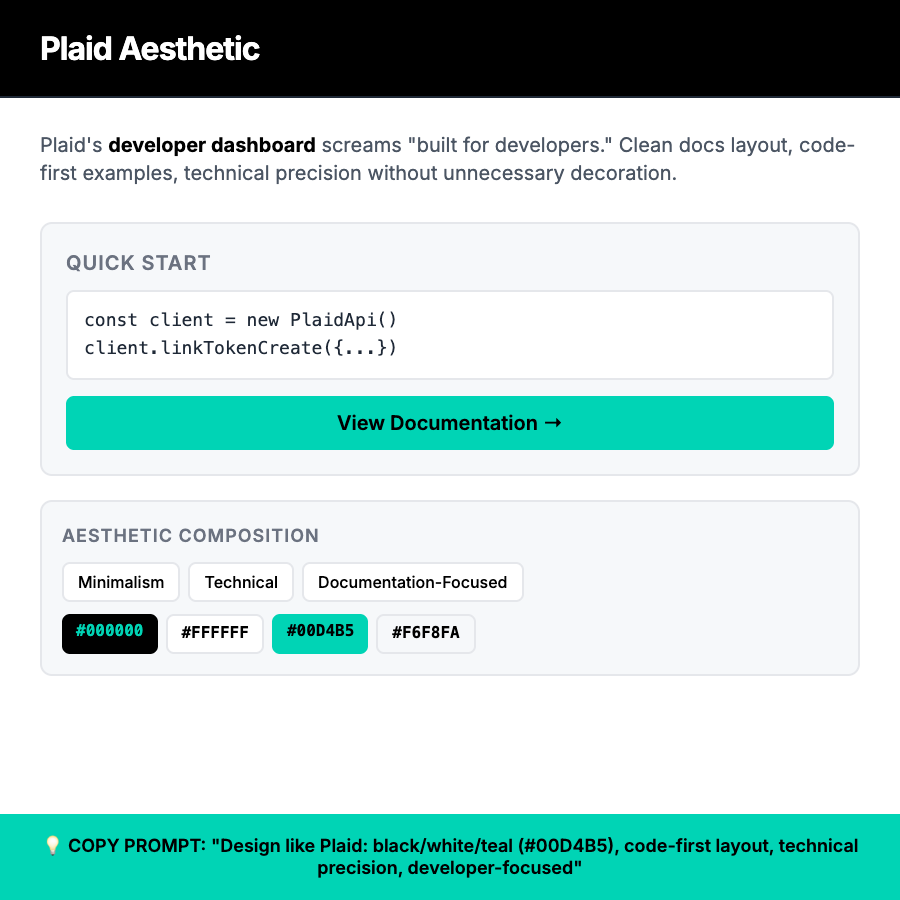Image resolution: width=900 pixels, height=900 pixels.
Task: Click the arrow icon inside View Documentation
Action: coord(552,423)
